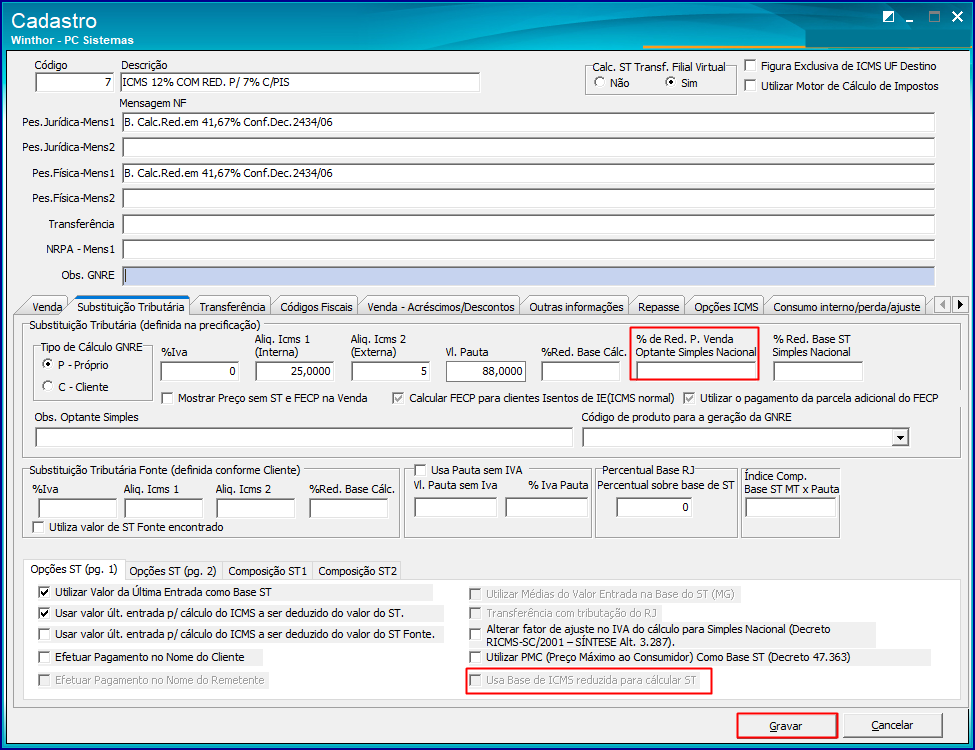Click the %Iva field showing 0
Image resolution: width=975 pixels, height=750 pixels.
pos(200,371)
